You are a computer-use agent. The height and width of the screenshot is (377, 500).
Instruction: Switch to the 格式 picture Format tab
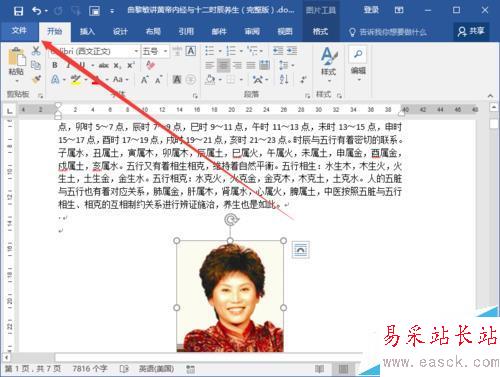tap(320, 32)
